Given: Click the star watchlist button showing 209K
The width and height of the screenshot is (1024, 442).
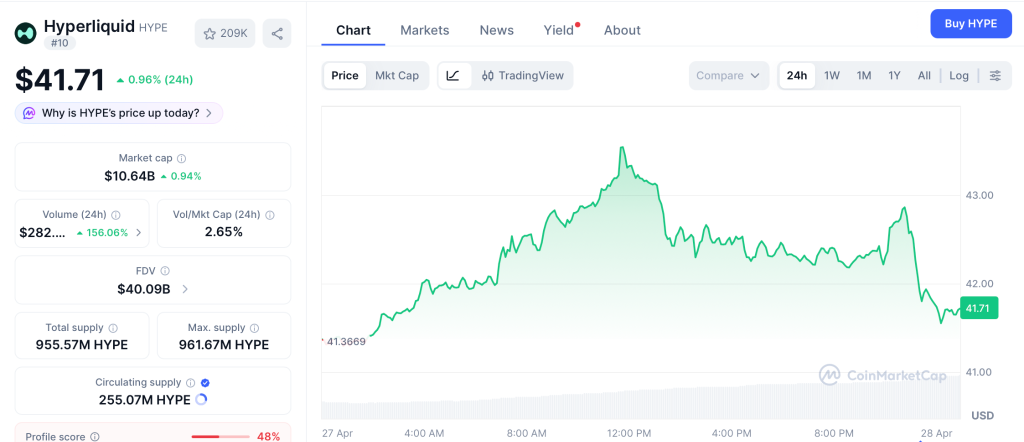Looking at the screenshot, I should [225, 33].
